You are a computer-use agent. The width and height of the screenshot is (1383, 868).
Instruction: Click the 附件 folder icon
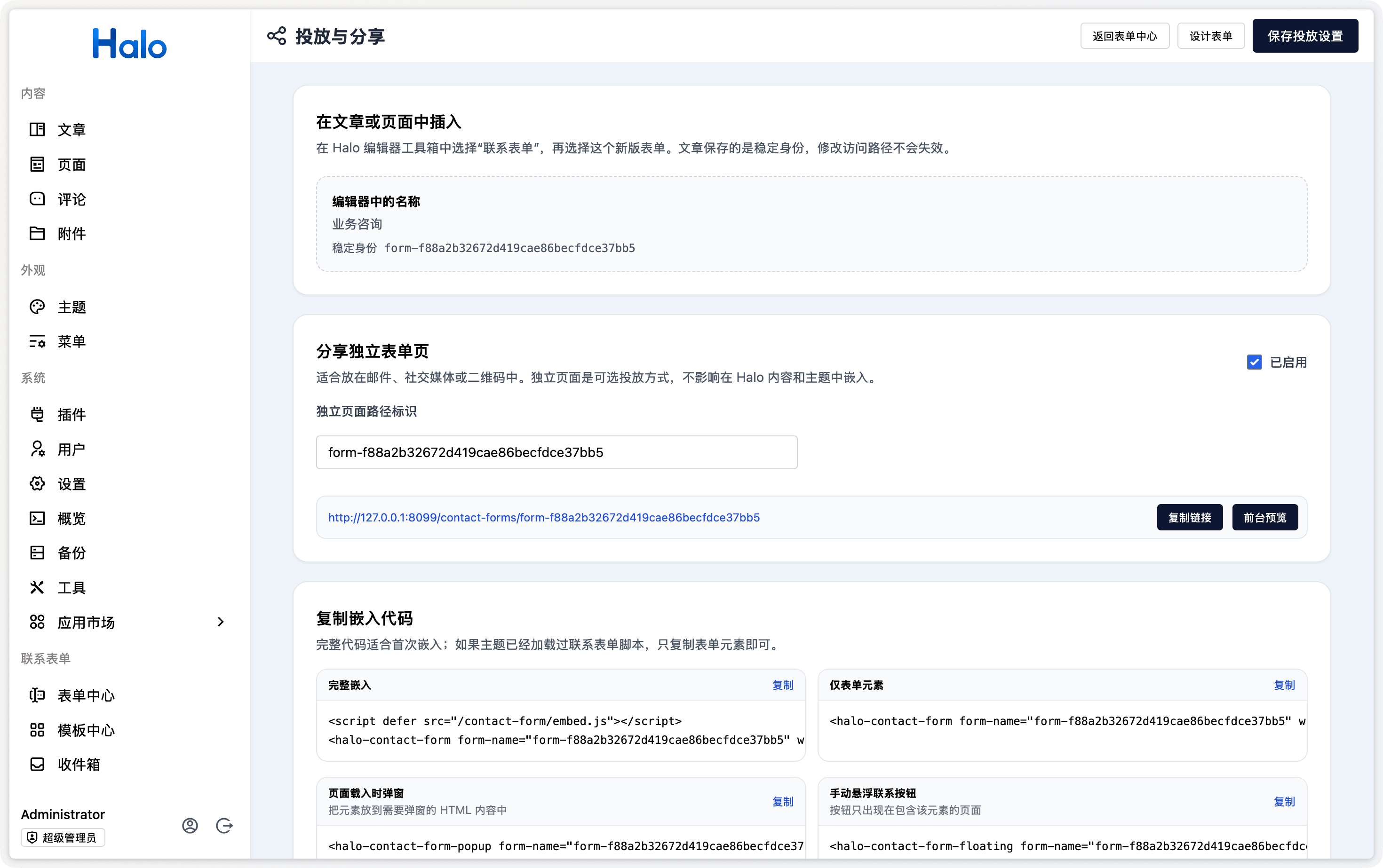tap(37, 234)
